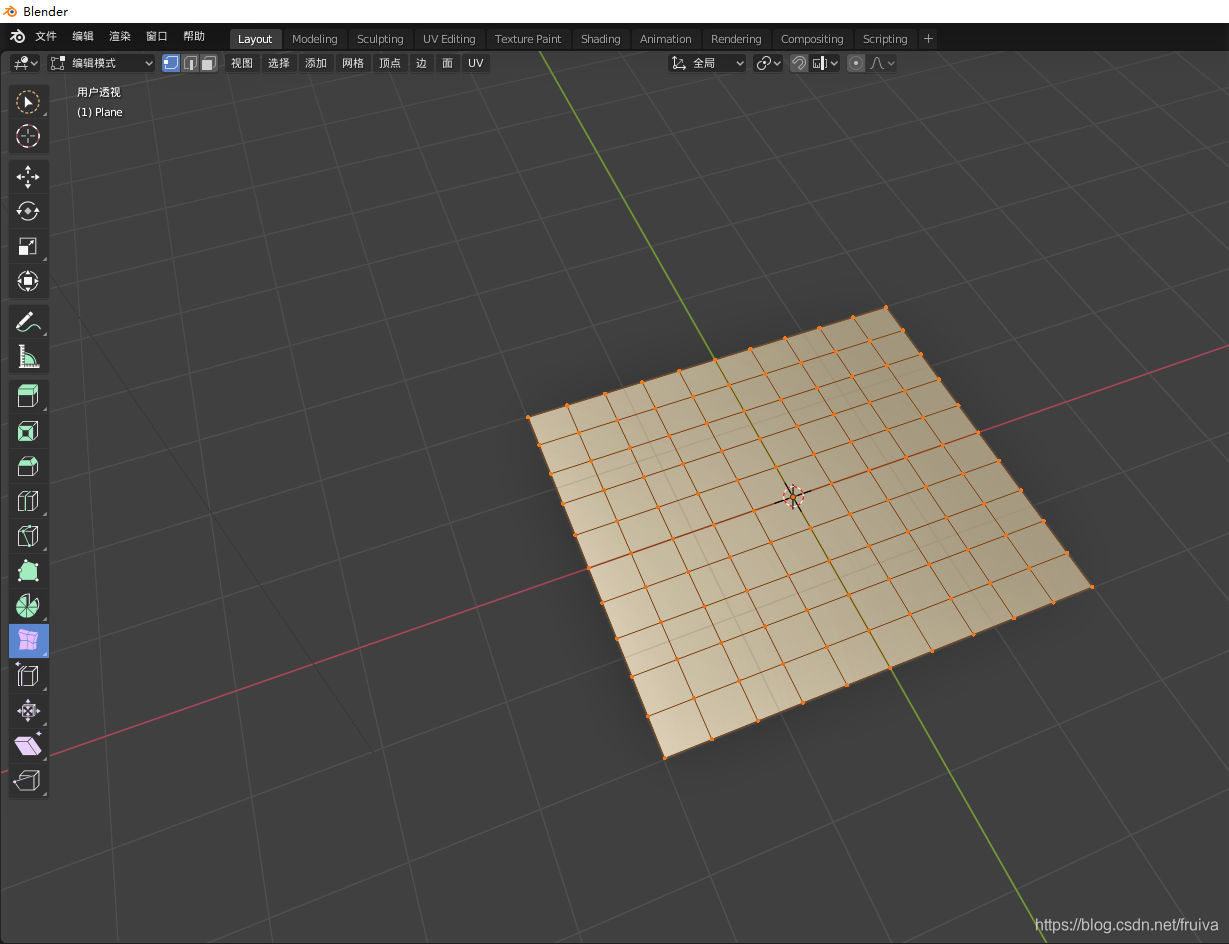Viewport: 1229px width, 944px height.
Task: Select the Loop Cut tool
Action: point(28,501)
